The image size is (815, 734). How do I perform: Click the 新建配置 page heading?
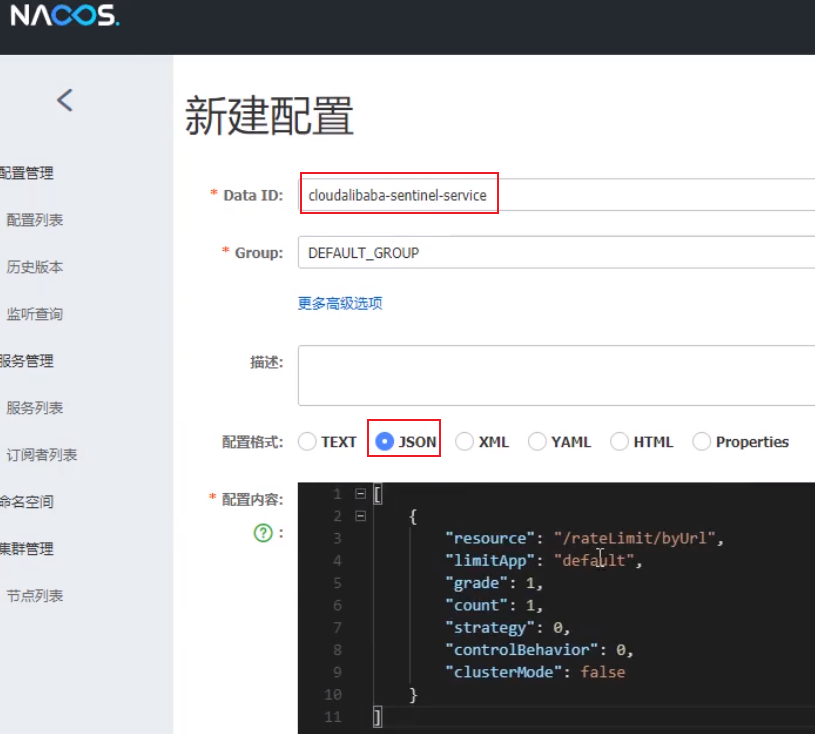pyautogui.click(x=269, y=115)
